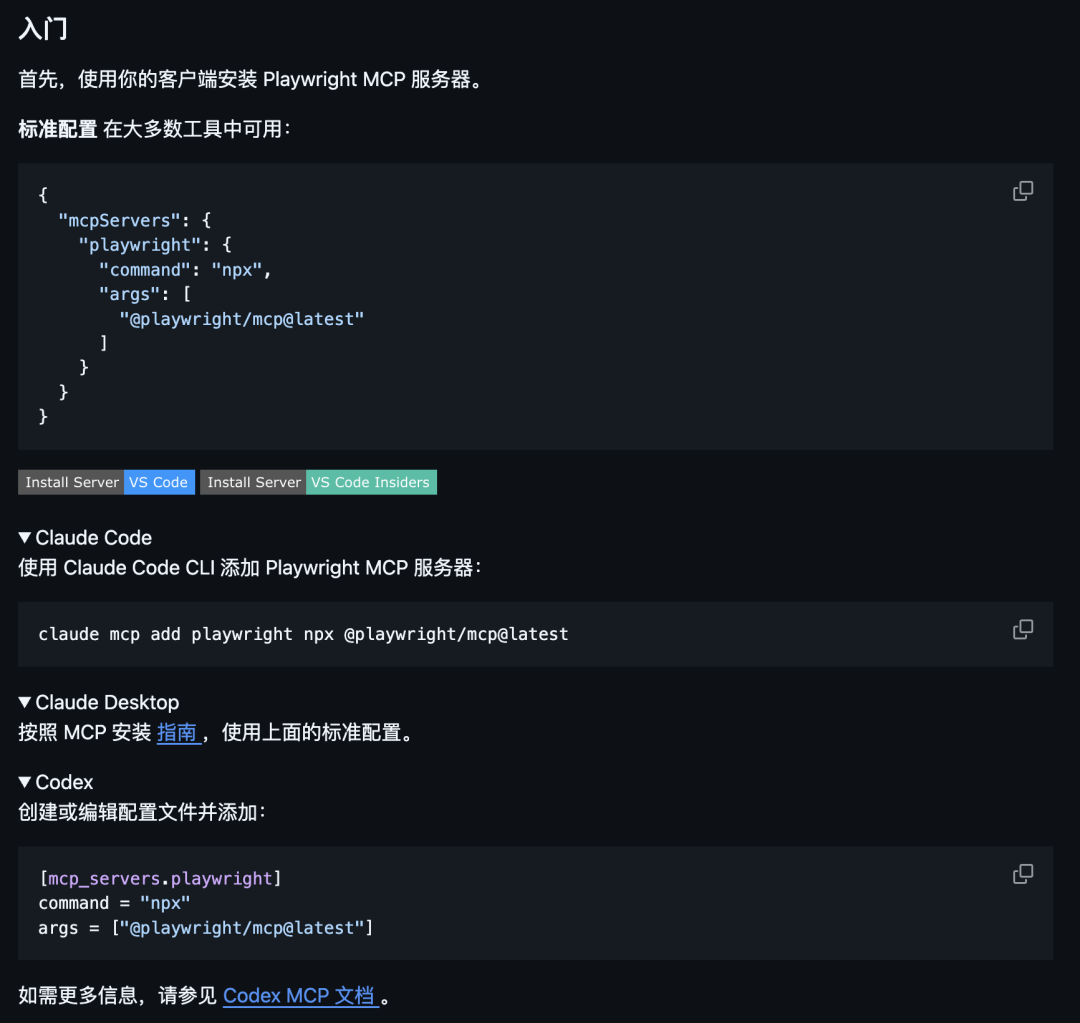
Task: Open the Codex MCP 文档 link
Action: tap(300, 995)
